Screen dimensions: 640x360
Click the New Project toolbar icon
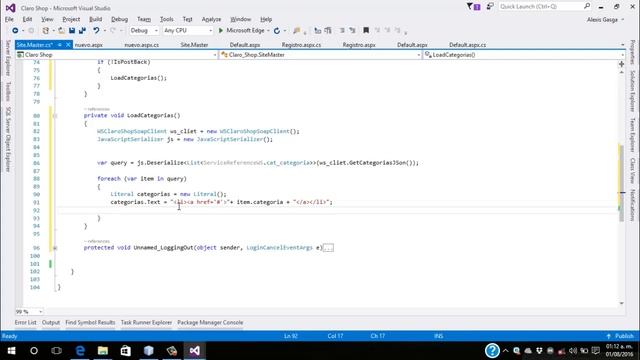pyautogui.click(x=46, y=31)
